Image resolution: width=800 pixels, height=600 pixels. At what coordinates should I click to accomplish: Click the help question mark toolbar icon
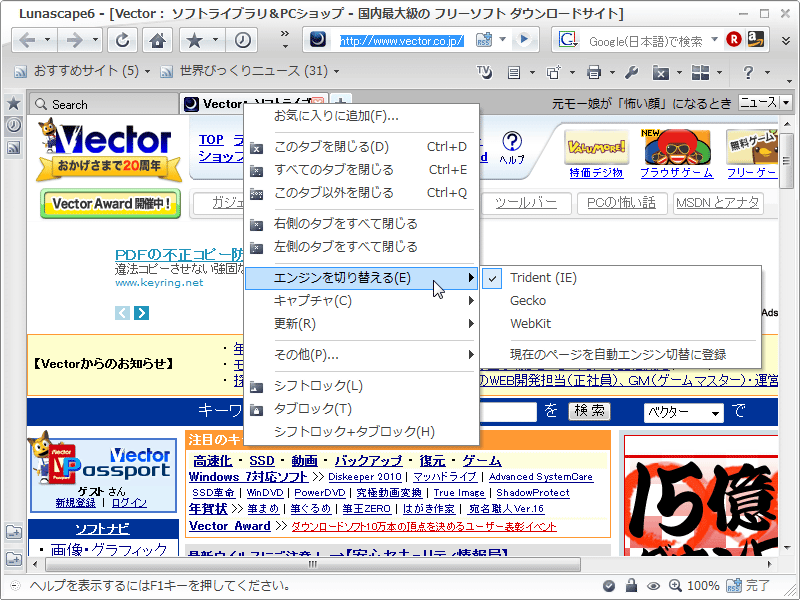748,72
